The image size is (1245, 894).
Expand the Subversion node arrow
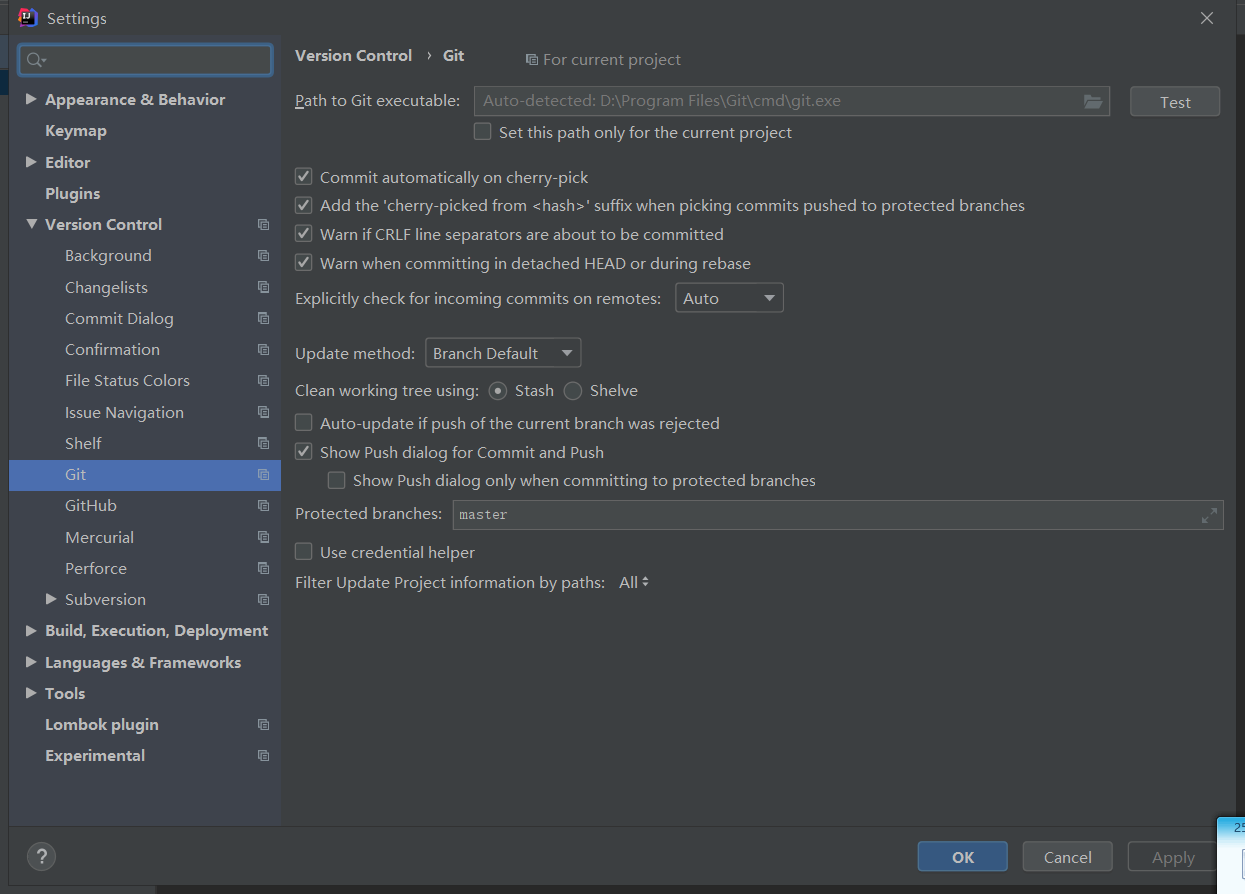(x=51, y=599)
